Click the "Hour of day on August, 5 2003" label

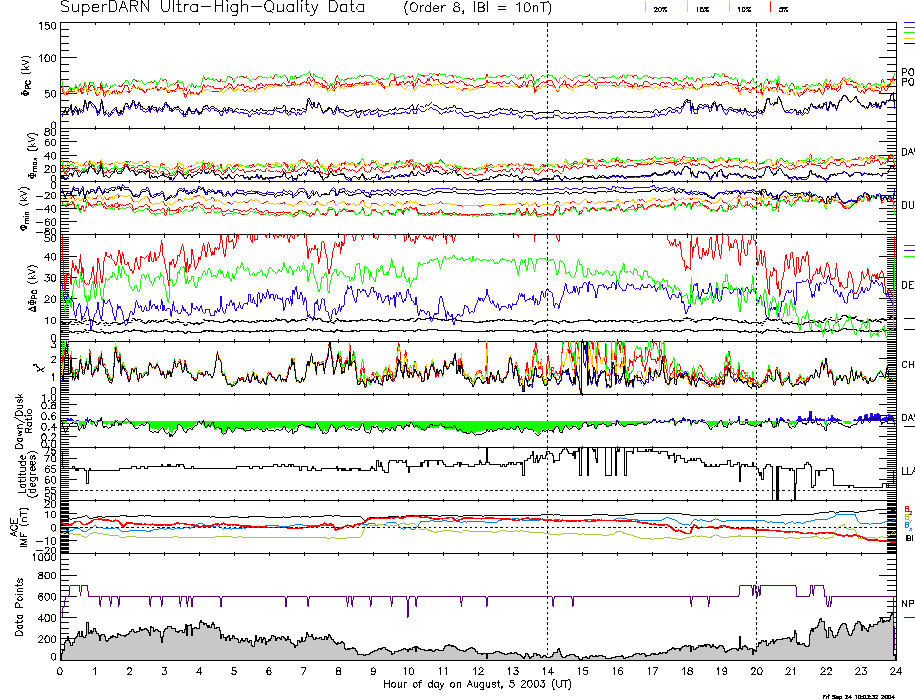click(476, 685)
